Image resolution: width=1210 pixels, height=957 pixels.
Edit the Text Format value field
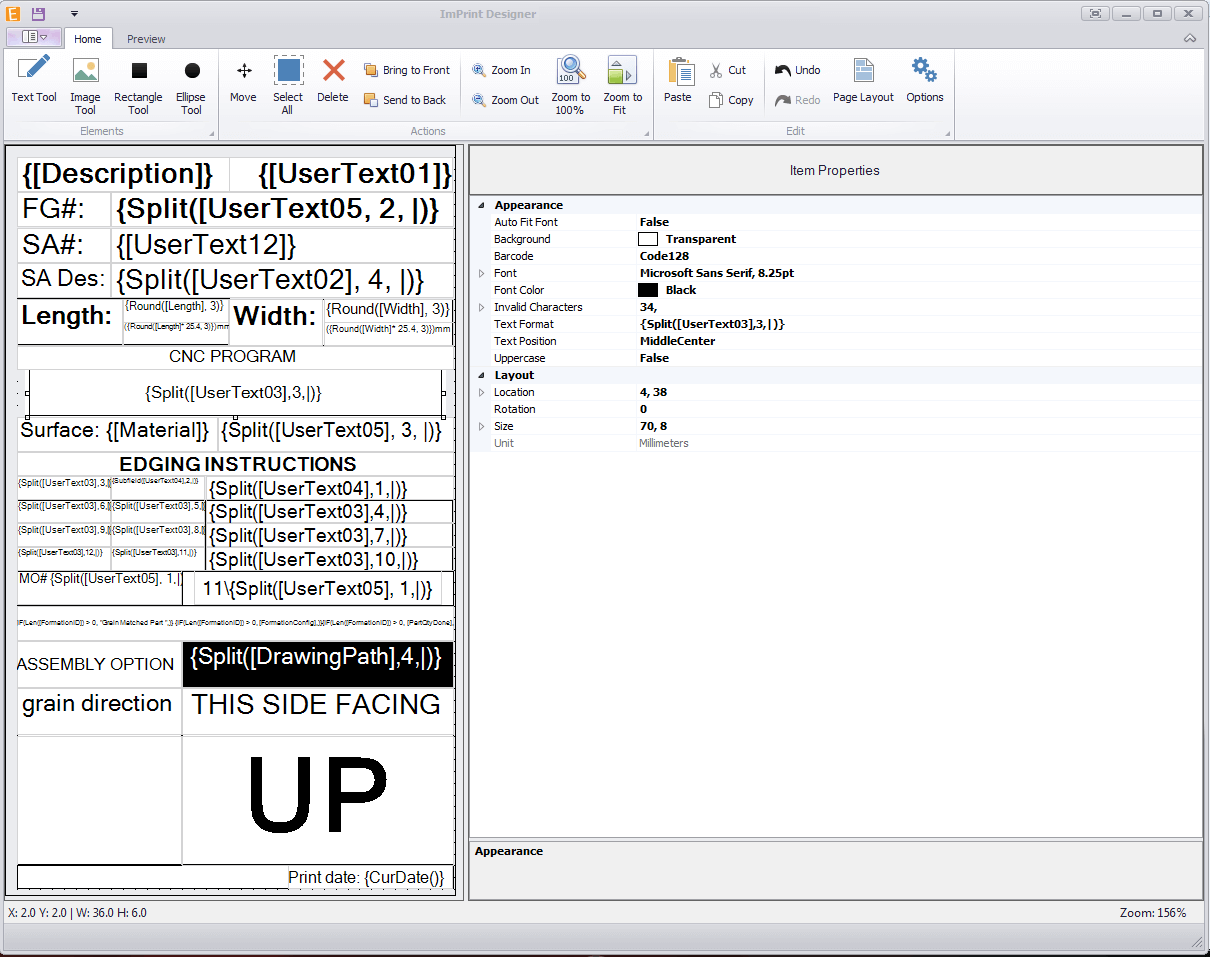pos(712,324)
